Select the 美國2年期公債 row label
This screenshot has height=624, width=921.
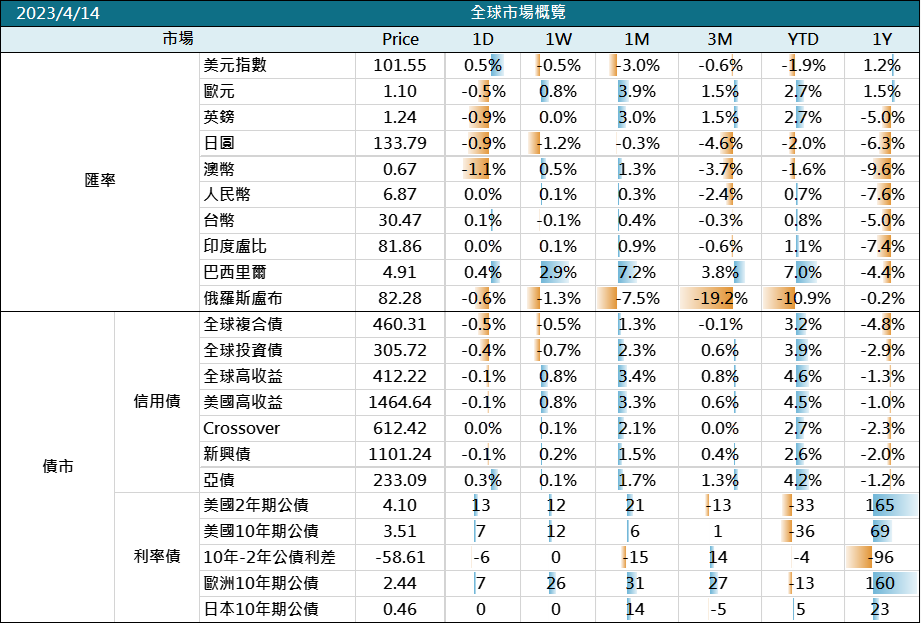point(256,505)
